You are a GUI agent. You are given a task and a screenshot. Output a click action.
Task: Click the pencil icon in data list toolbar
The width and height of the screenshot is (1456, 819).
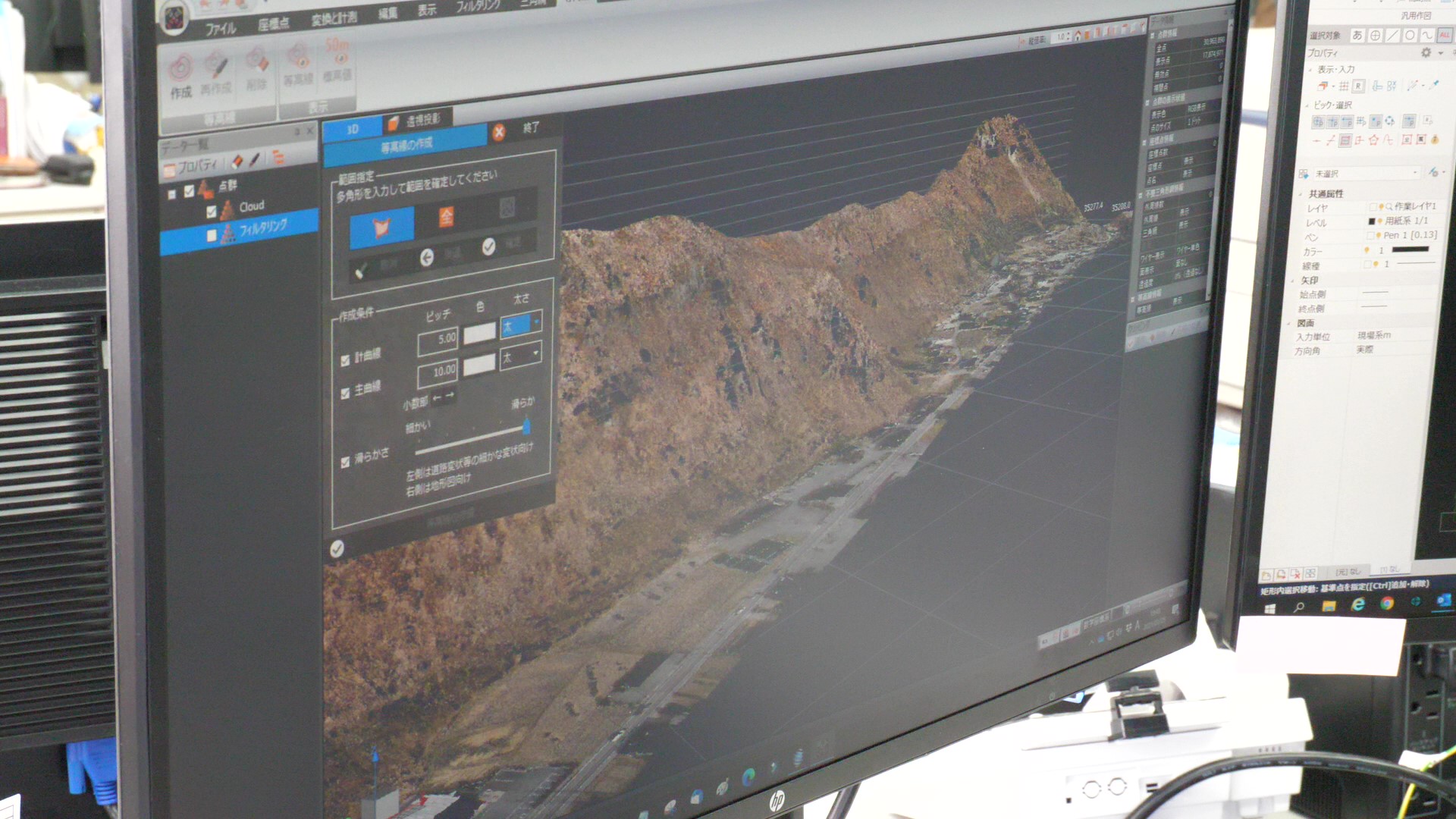(255, 159)
